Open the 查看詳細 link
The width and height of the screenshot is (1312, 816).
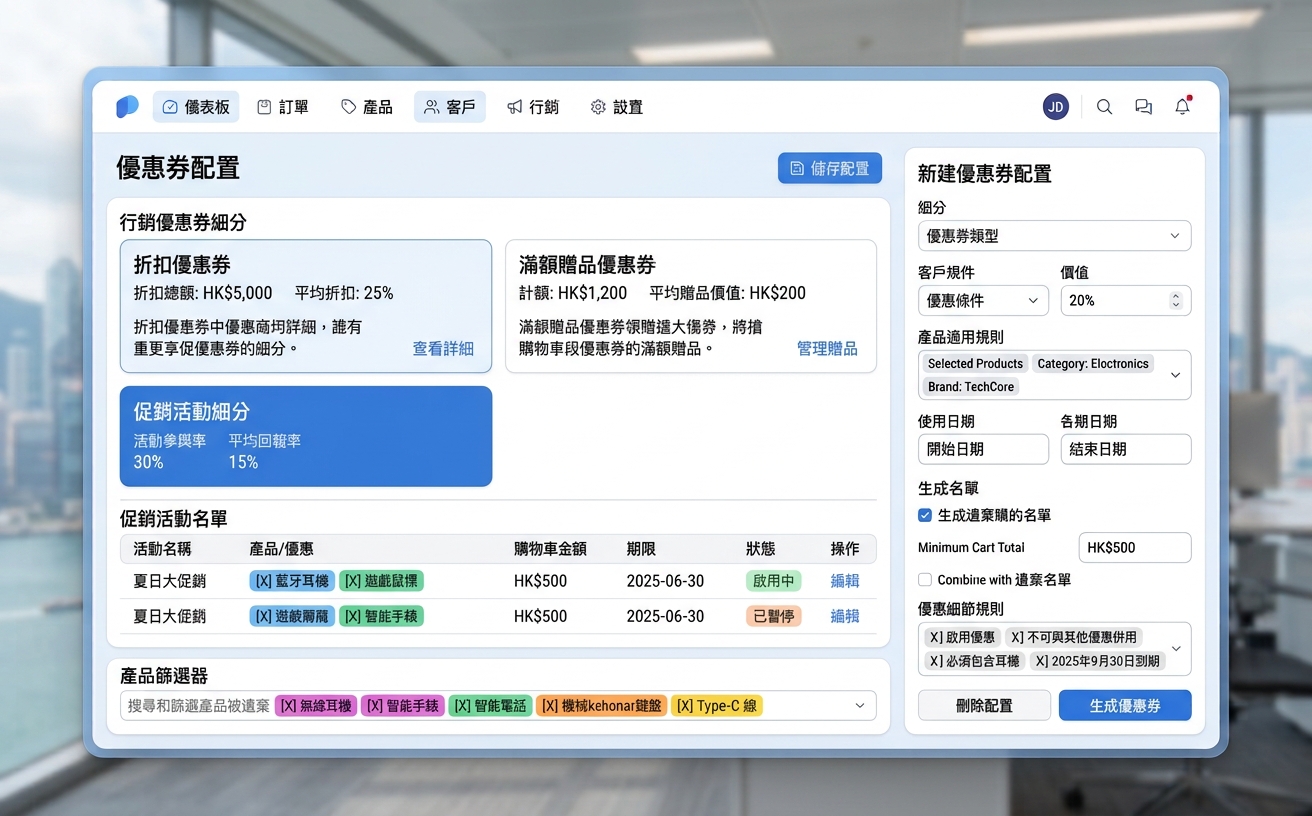[443, 349]
